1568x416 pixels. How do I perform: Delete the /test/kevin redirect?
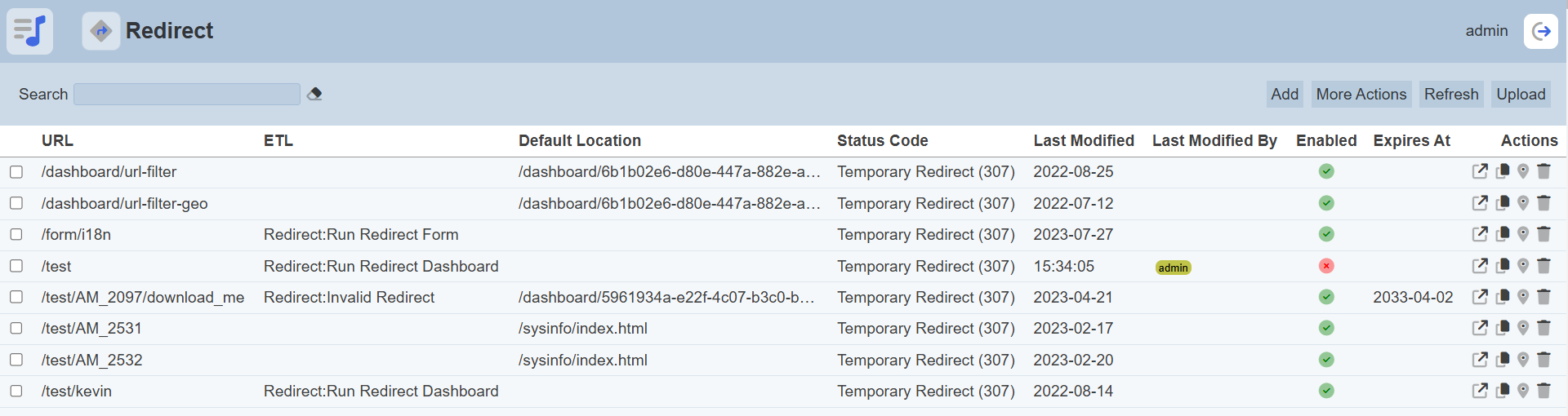(x=1543, y=391)
